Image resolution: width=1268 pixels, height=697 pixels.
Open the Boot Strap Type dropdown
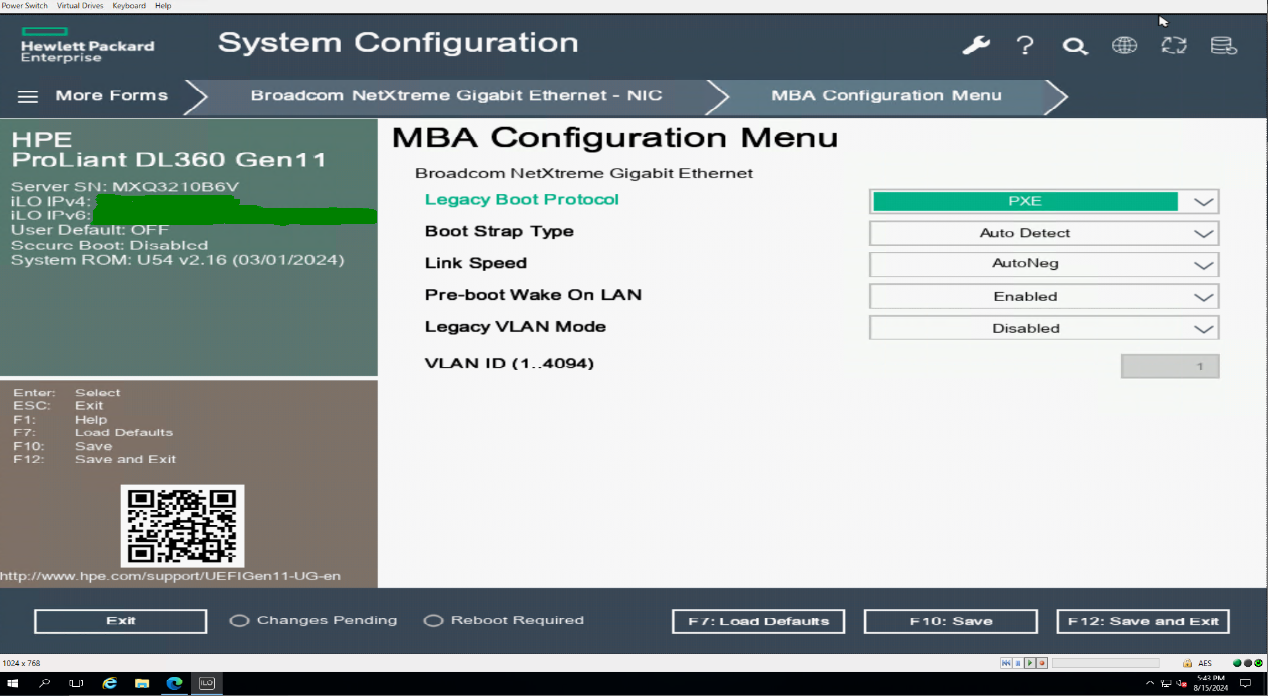click(1044, 233)
